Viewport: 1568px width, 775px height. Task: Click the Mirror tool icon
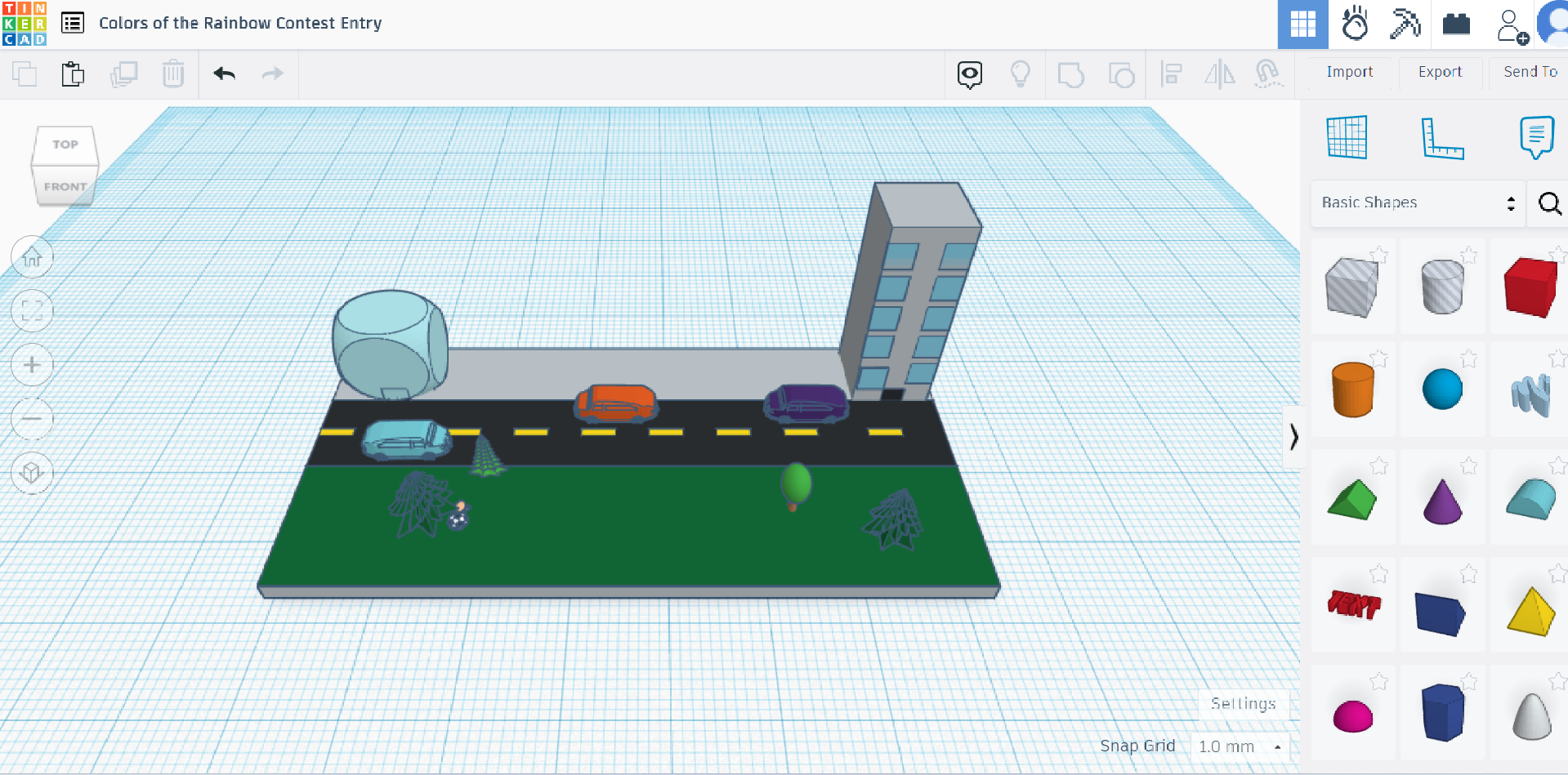point(1221,74)
